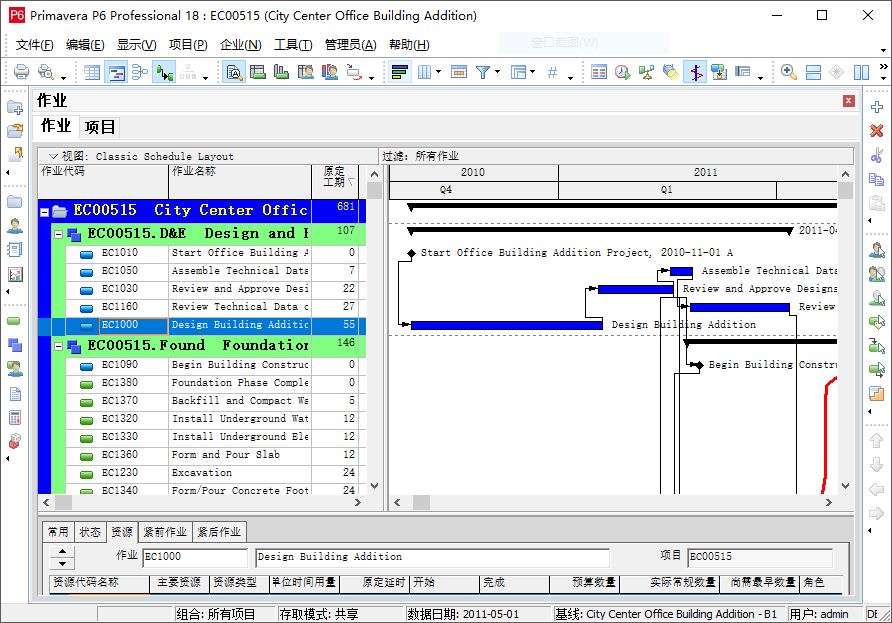Click the Gantt horizontal scrollbar thumb
This screenshot has width=892, height=623.
pyautogui.click(x=421, y=502)
